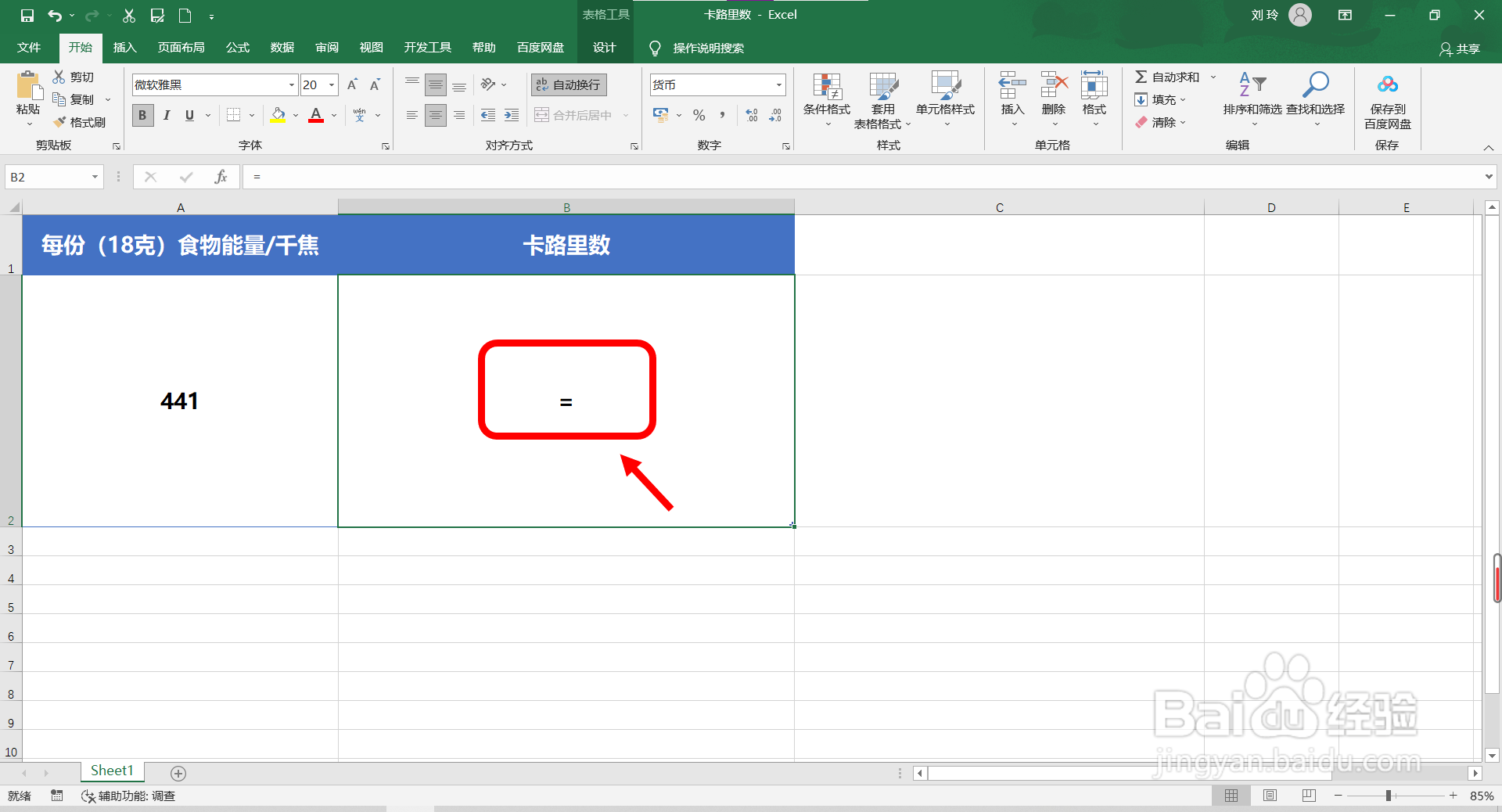Open the Fill (填充) dropdown
This screenshot has width=1502, height=812.
1161,99
